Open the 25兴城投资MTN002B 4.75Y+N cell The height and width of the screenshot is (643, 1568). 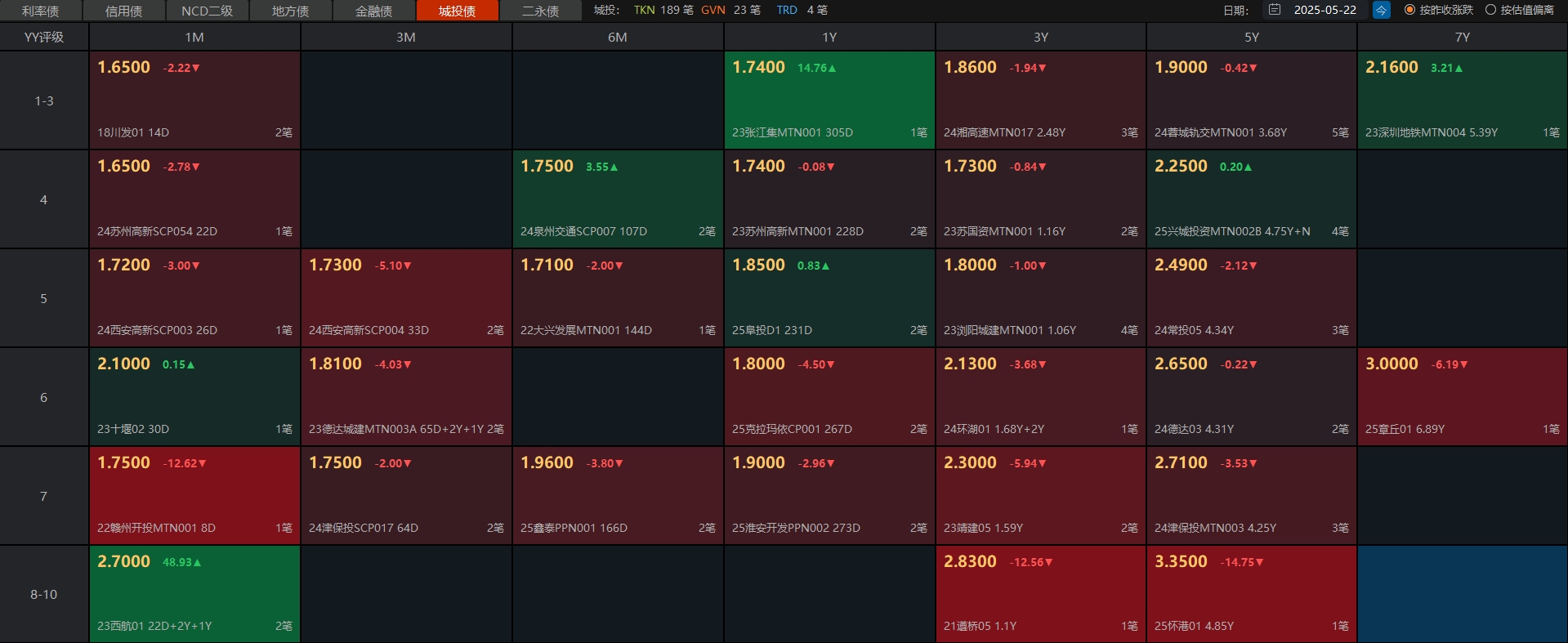1252,199
